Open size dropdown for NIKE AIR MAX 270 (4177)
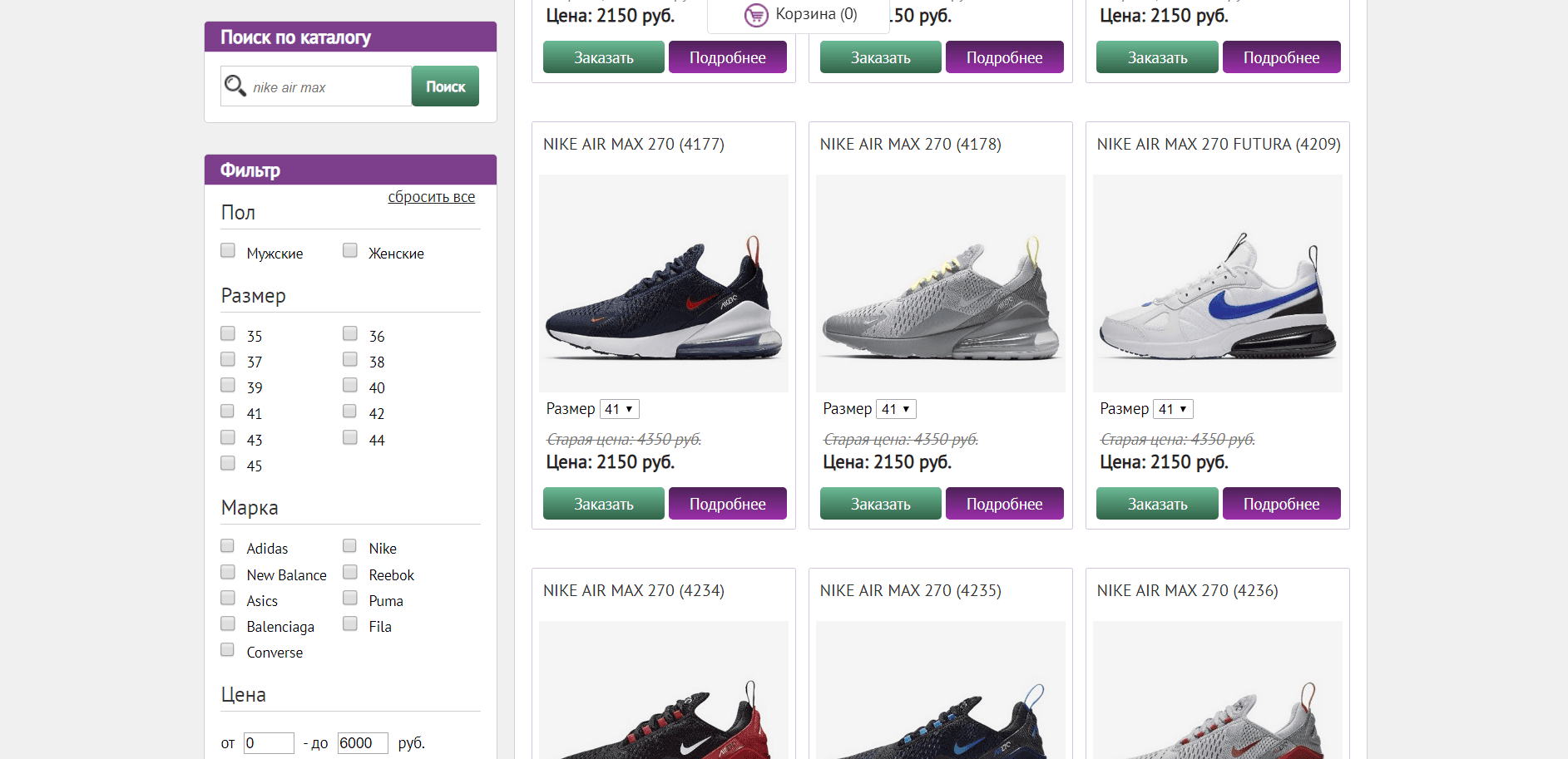 pos(619,408)
